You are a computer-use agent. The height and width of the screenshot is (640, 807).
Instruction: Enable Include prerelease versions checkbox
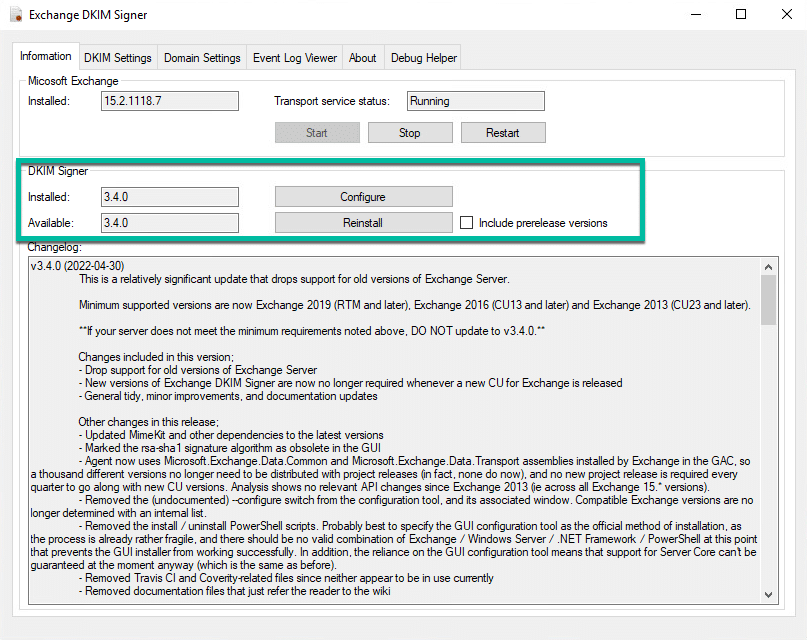click(x=466, y=223)
